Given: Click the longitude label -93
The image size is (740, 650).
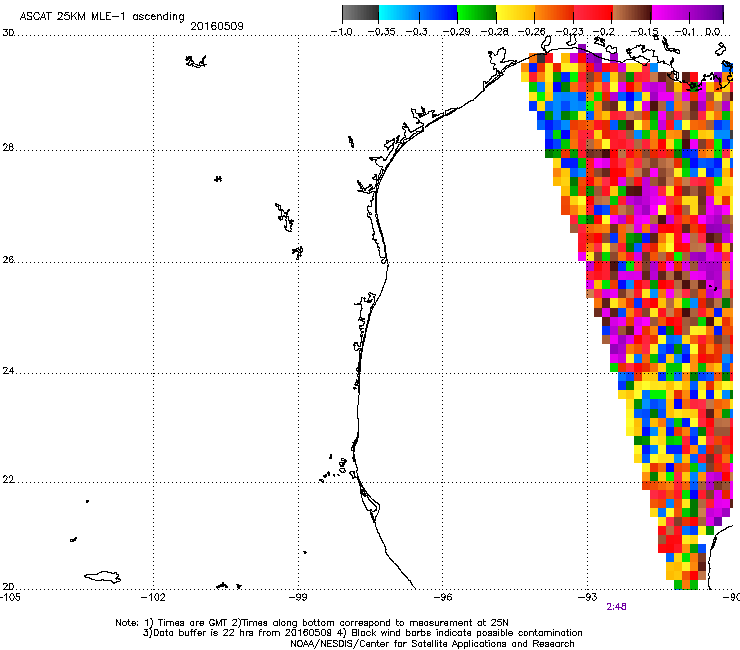Looking at the screenshot, I should (x=588, y=597).
